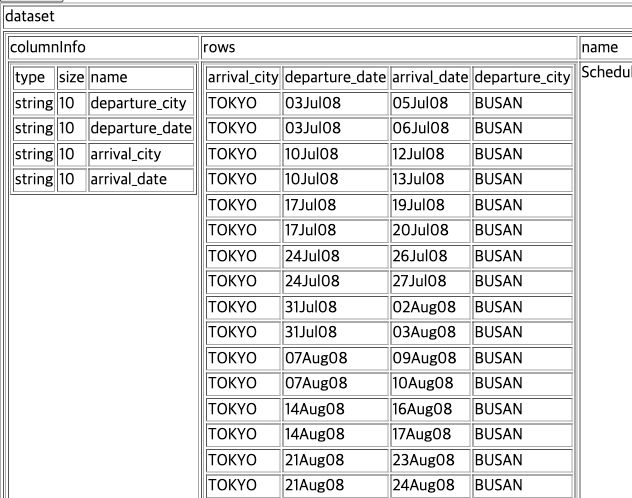Click 'BUSAN' in the 06Jul08 arrival row
Screen dimensions: 632x498
[x=522, y=129]
